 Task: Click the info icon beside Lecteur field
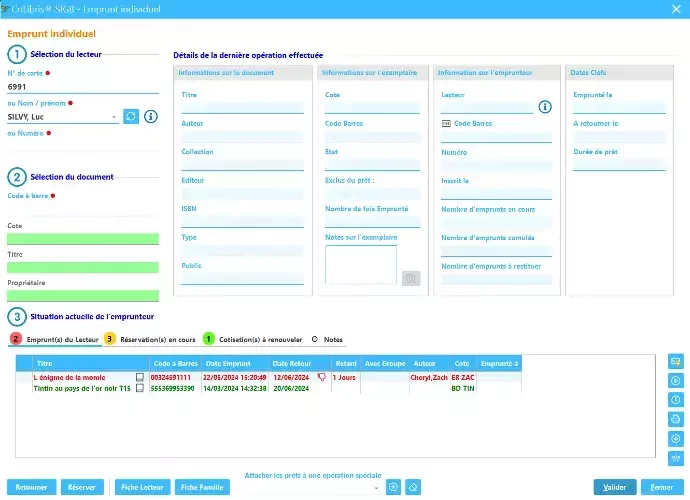pos(545,107)
